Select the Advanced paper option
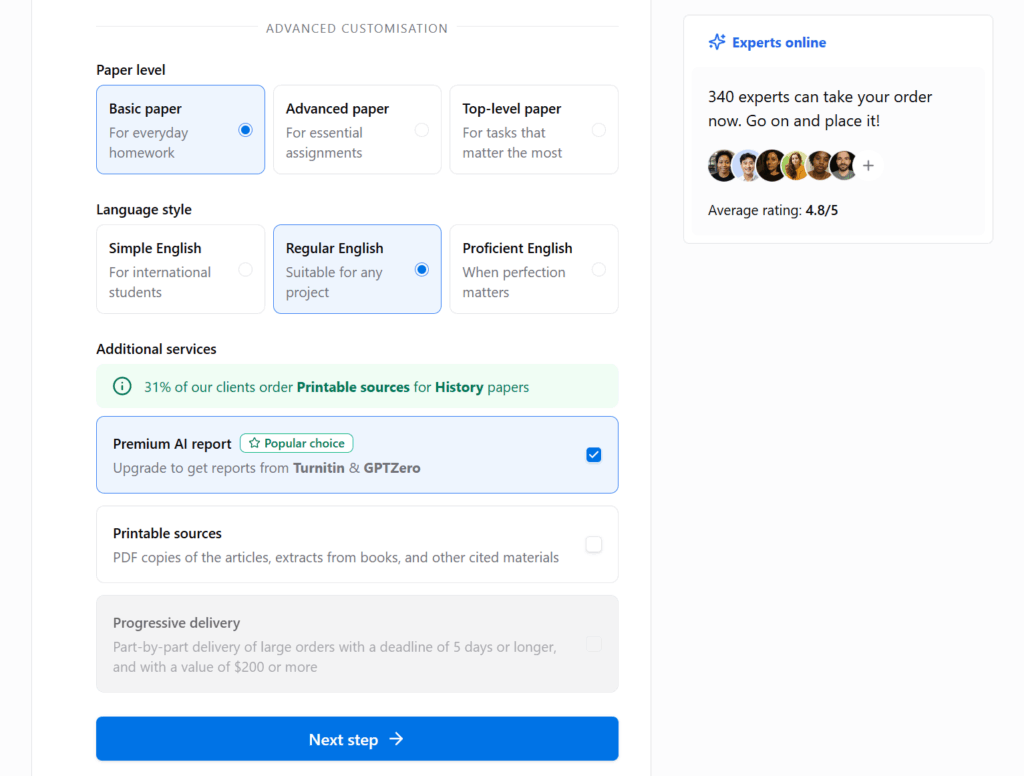The height and width of the screenshot is (776, 1024). coord(421,130)
